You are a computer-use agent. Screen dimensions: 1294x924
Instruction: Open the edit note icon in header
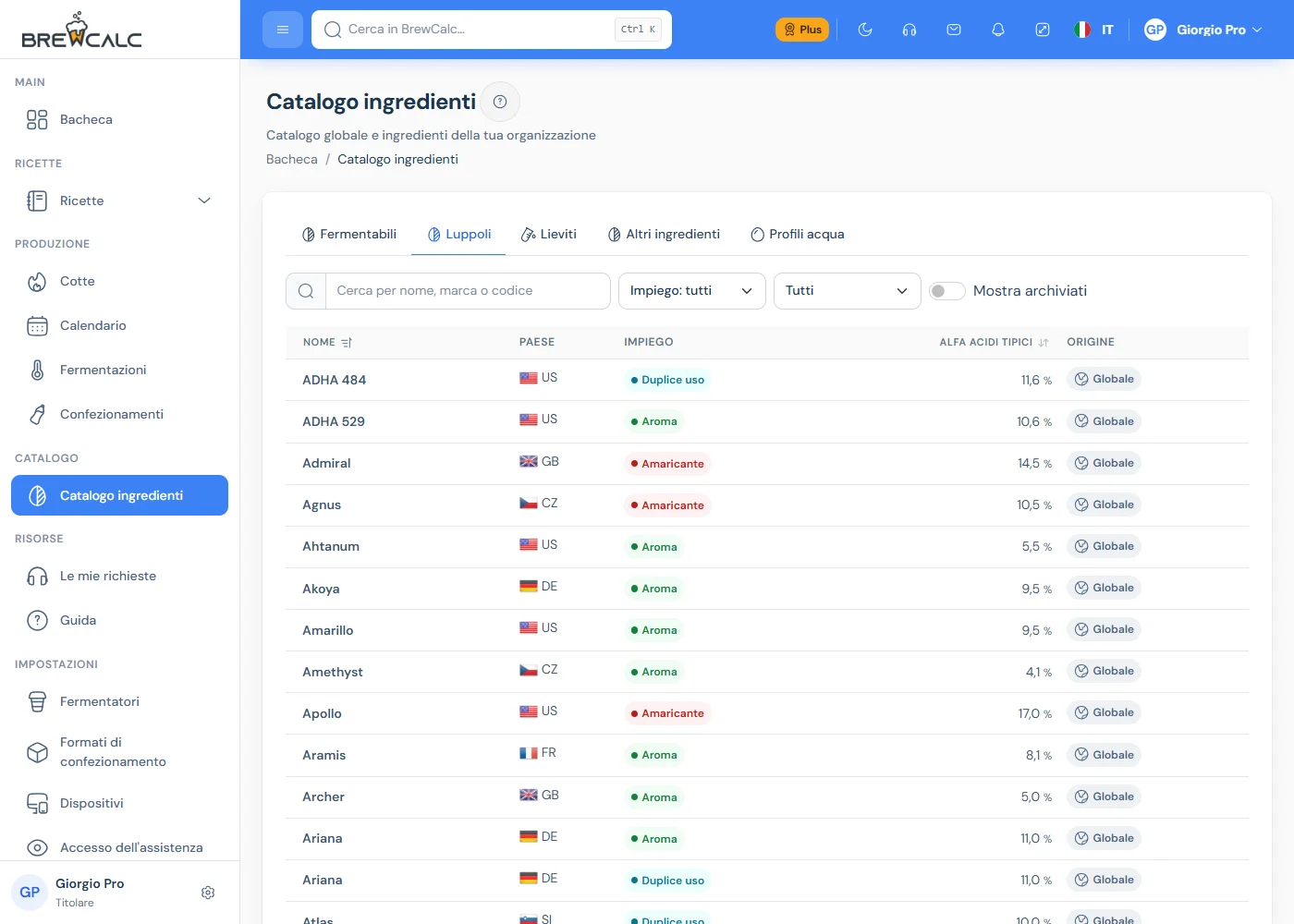click(1043, 30)
